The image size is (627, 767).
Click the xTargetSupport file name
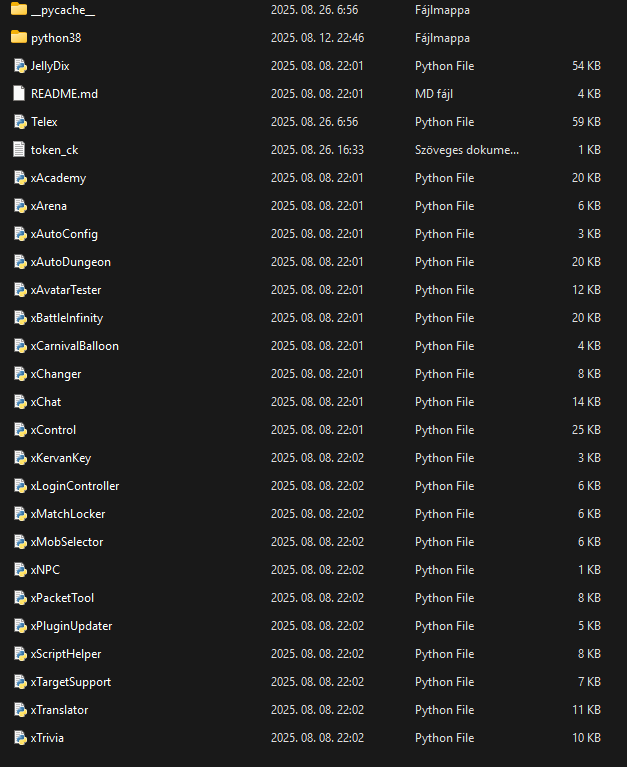coord(71,682)
